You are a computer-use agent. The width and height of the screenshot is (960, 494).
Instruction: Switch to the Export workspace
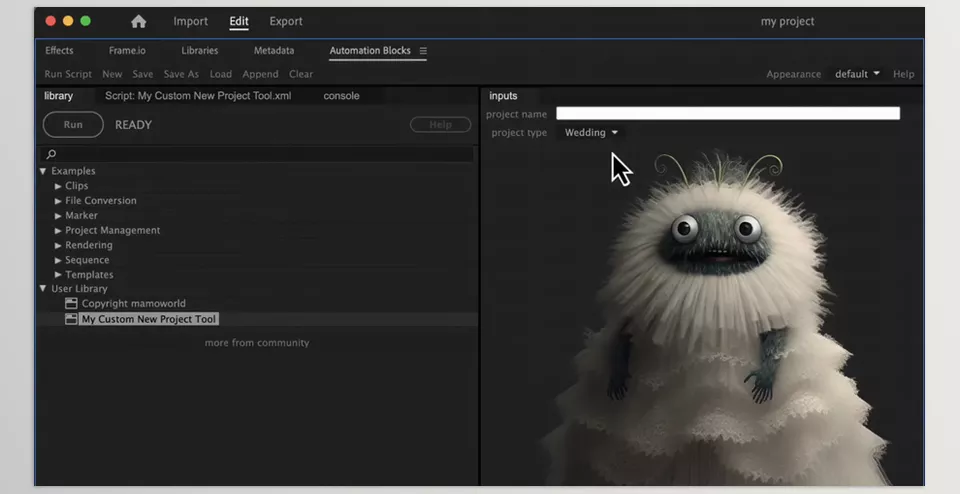(286, 22)
